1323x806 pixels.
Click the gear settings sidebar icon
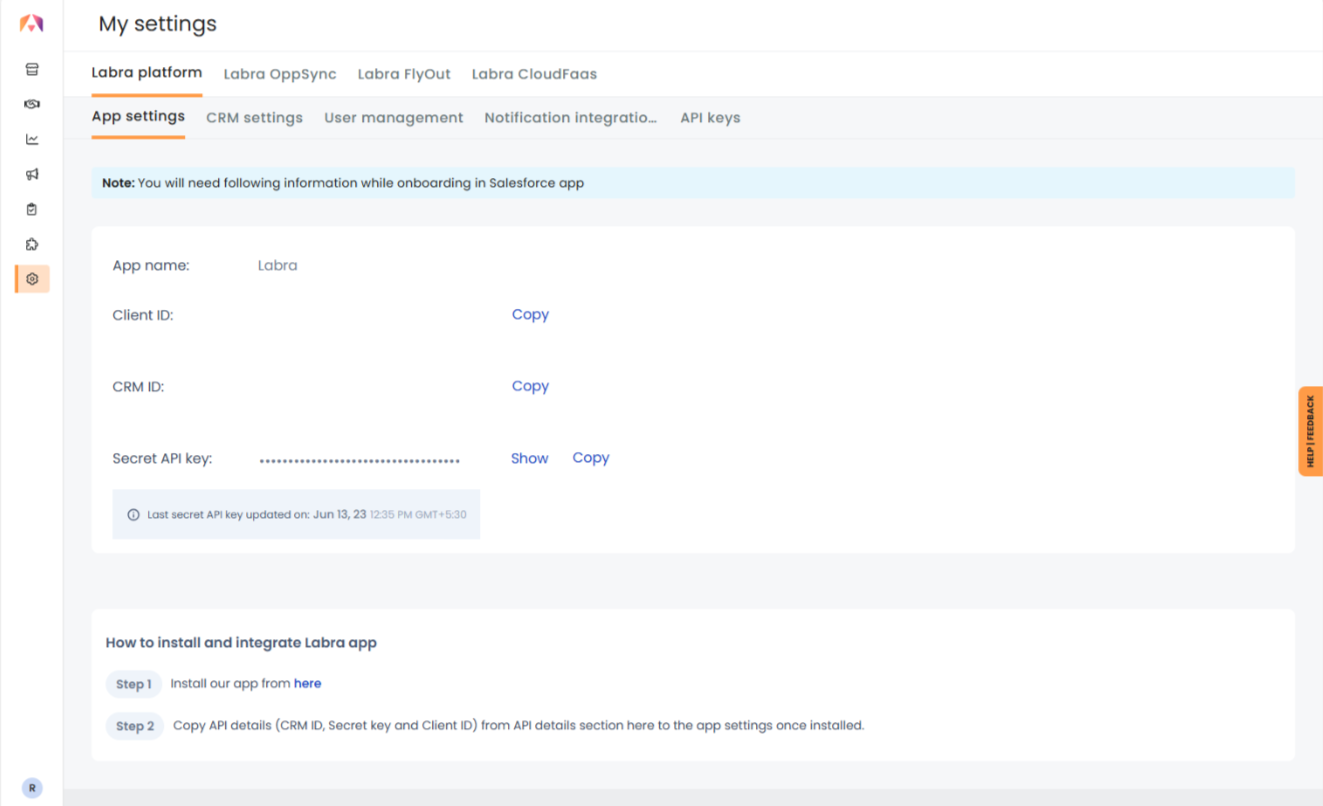[x=32, y=279]
